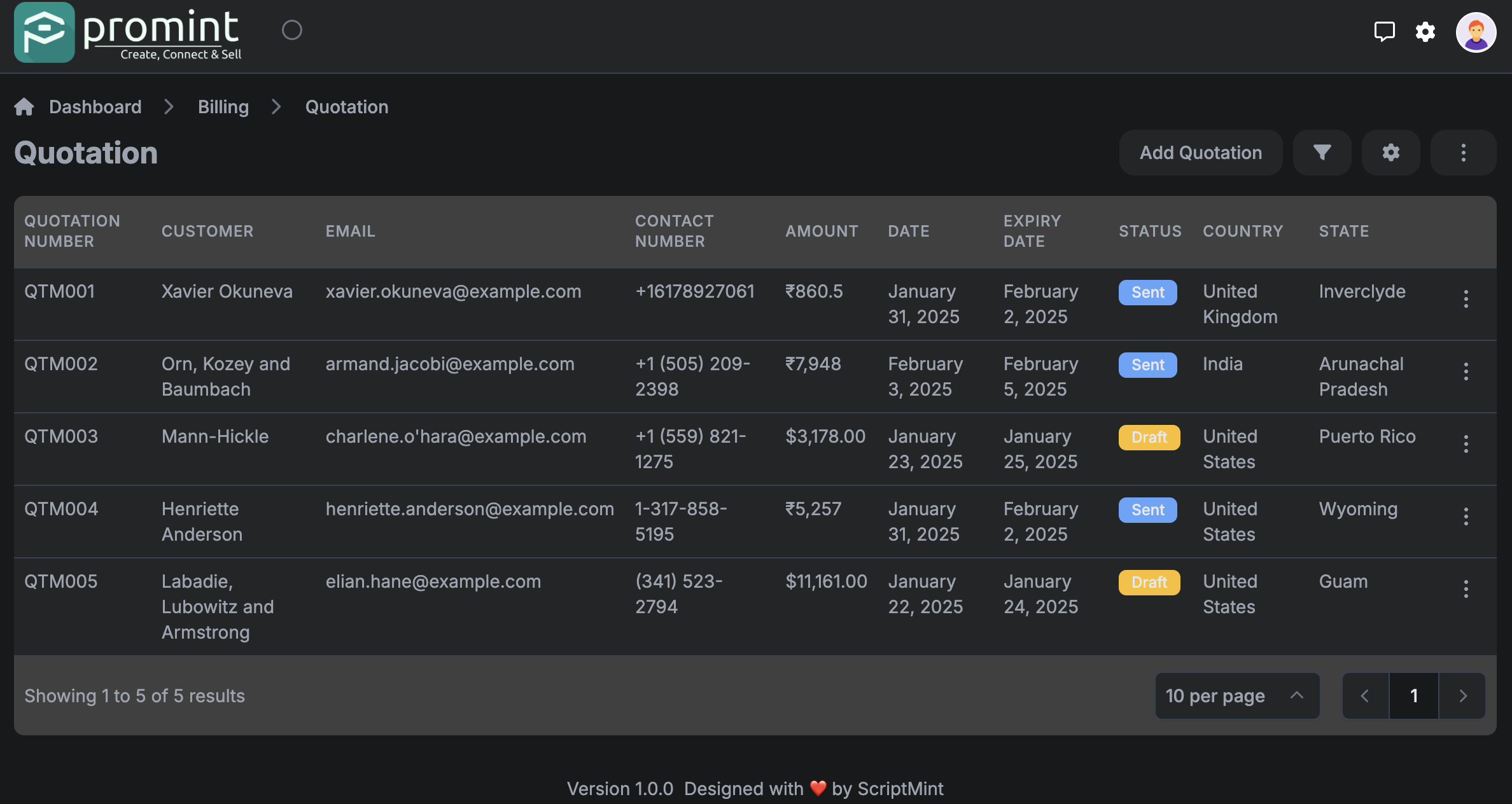Open the filter funnel button
The width and height of the screenshot is (1512, 804).
point(1322,153)
